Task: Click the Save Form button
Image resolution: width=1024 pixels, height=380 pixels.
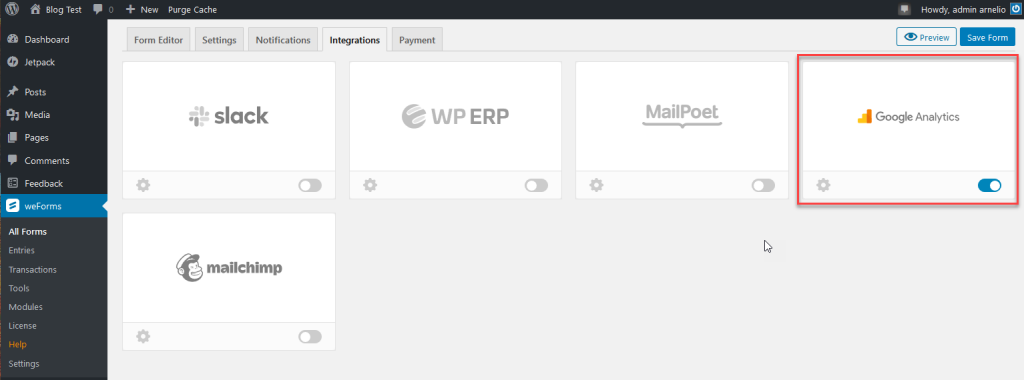Action: tap(987, 37)
